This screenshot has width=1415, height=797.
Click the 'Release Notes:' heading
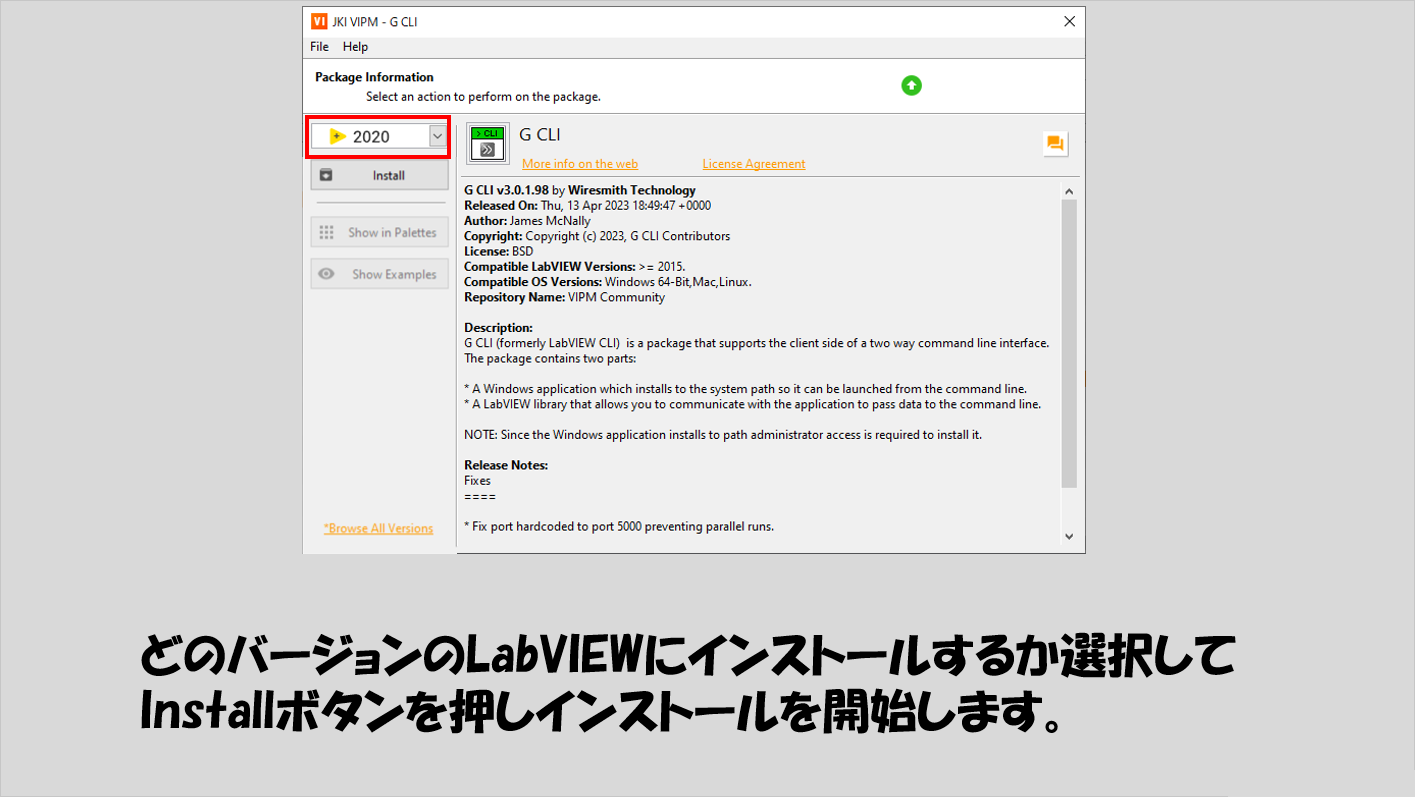pyautogui.click(x=506, y=465)
